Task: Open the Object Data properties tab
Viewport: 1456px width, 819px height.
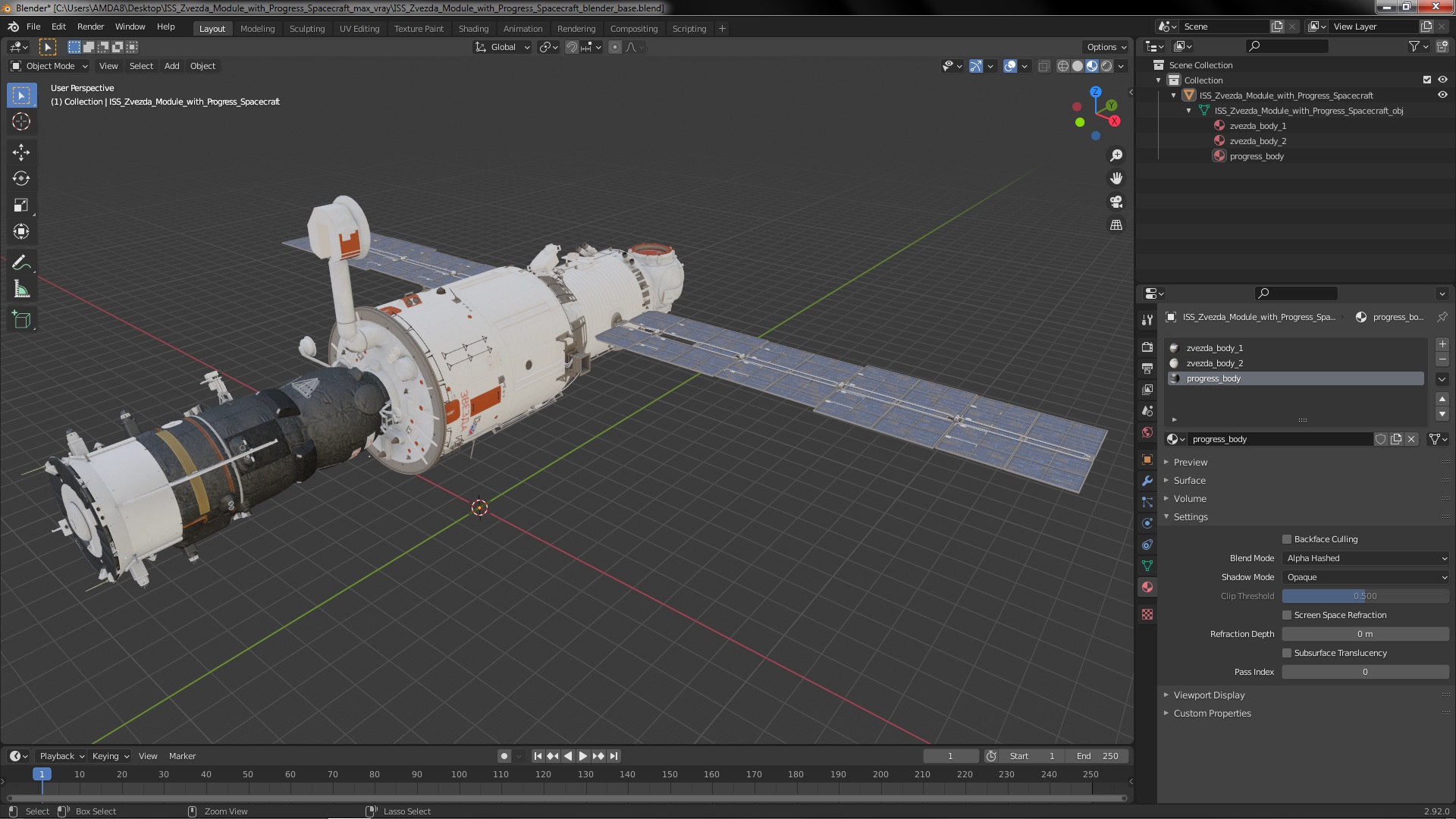Action: click(x=1147, y=566)
